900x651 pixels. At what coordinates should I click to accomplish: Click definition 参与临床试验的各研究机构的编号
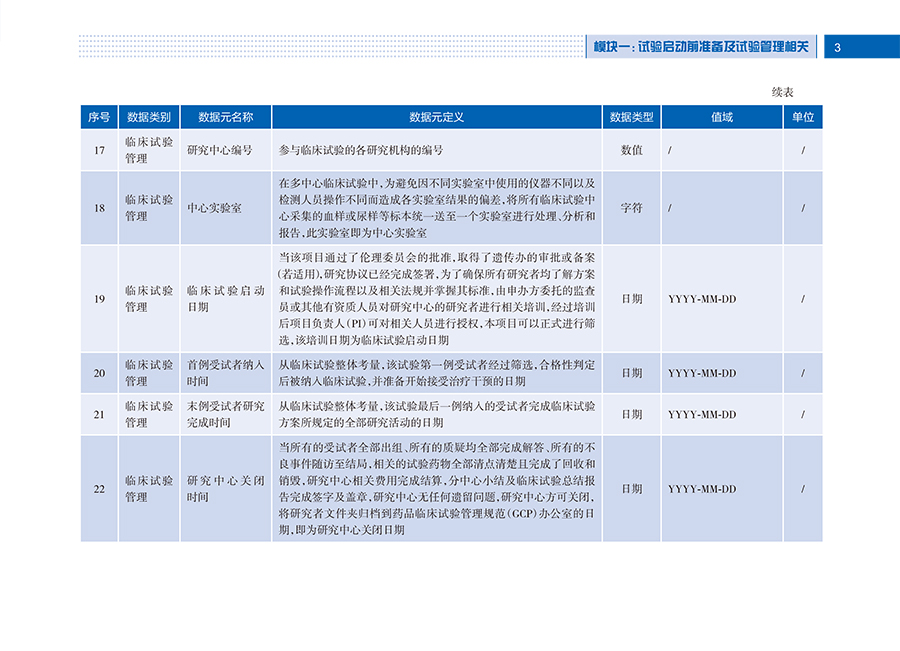click(361, 150)
